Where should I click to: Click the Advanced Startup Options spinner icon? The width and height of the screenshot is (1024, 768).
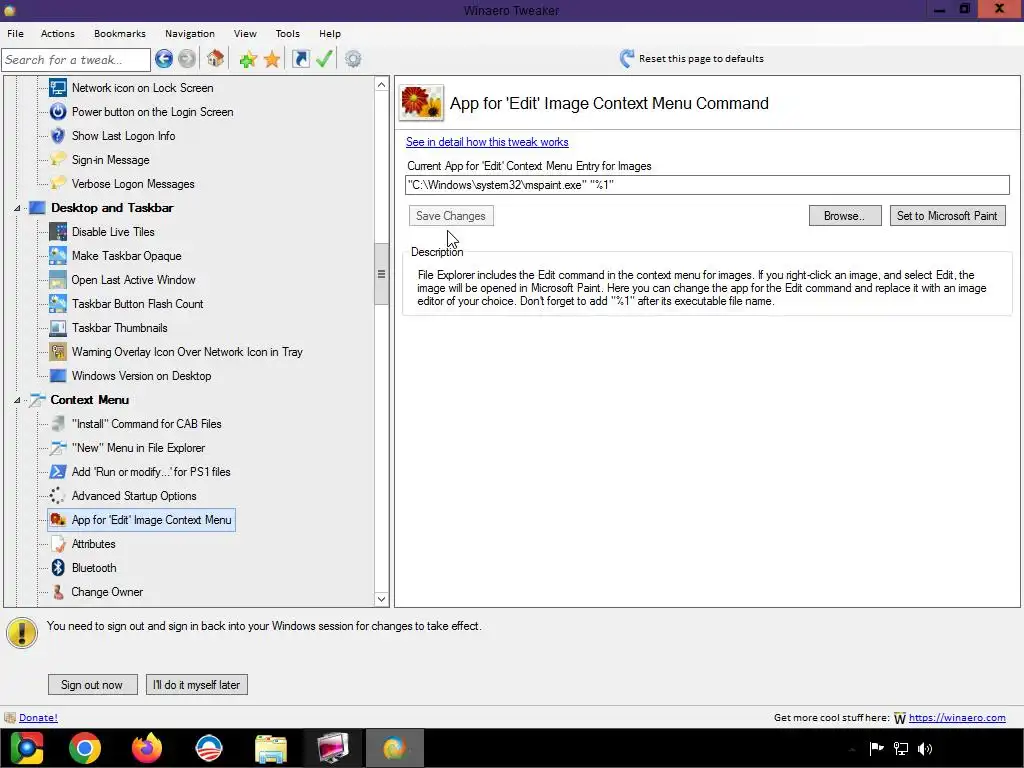[58, 496]
